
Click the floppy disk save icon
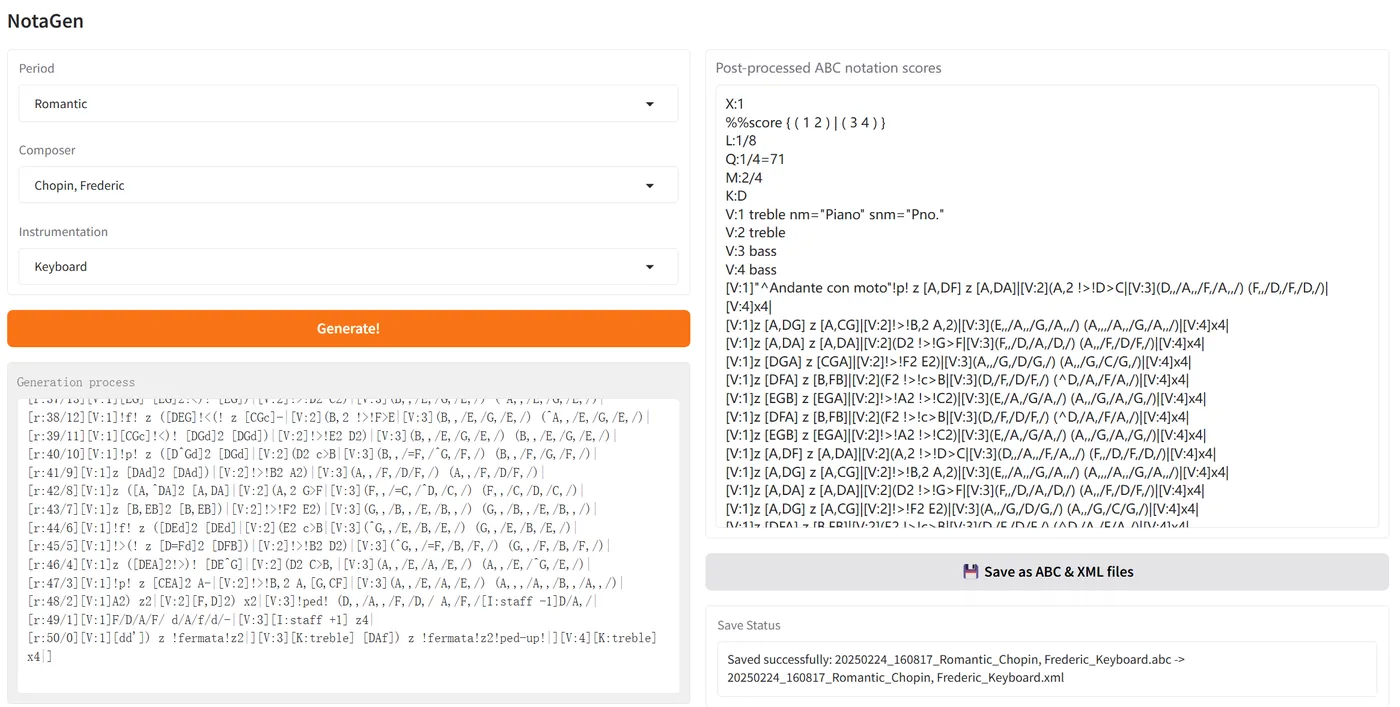[970, 572]
